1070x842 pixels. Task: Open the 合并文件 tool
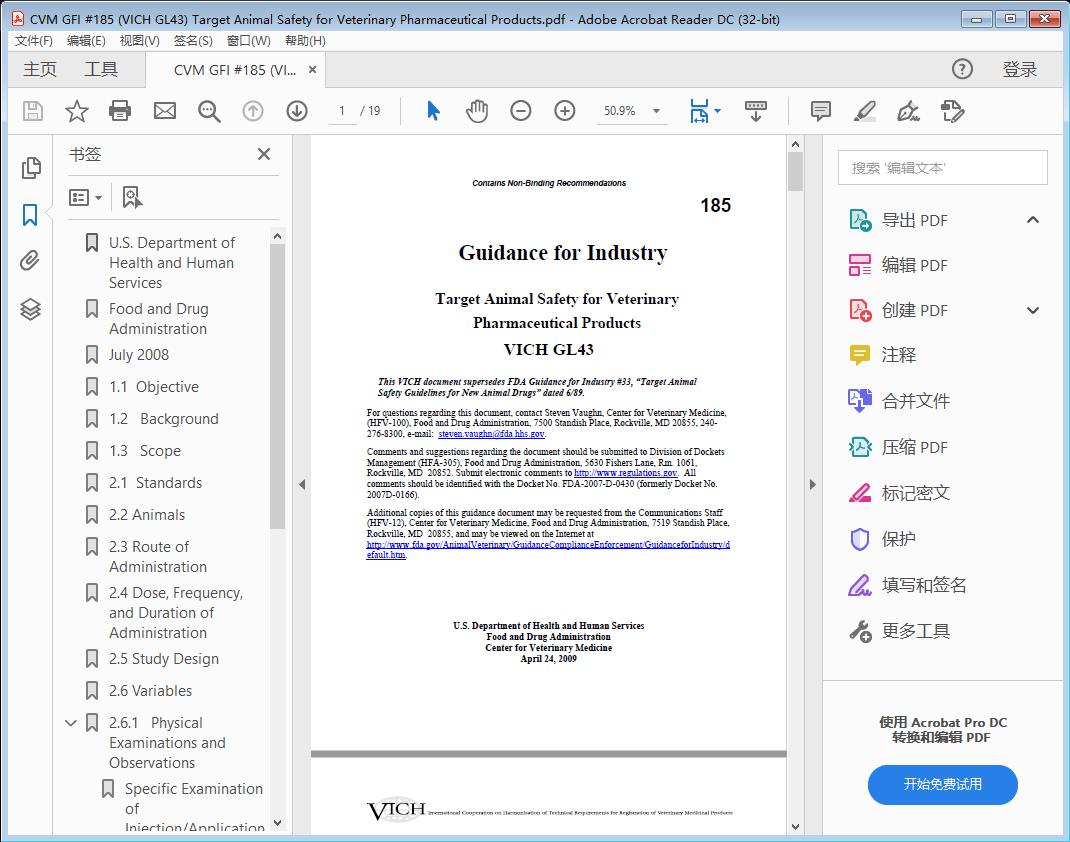click(899, 401)
